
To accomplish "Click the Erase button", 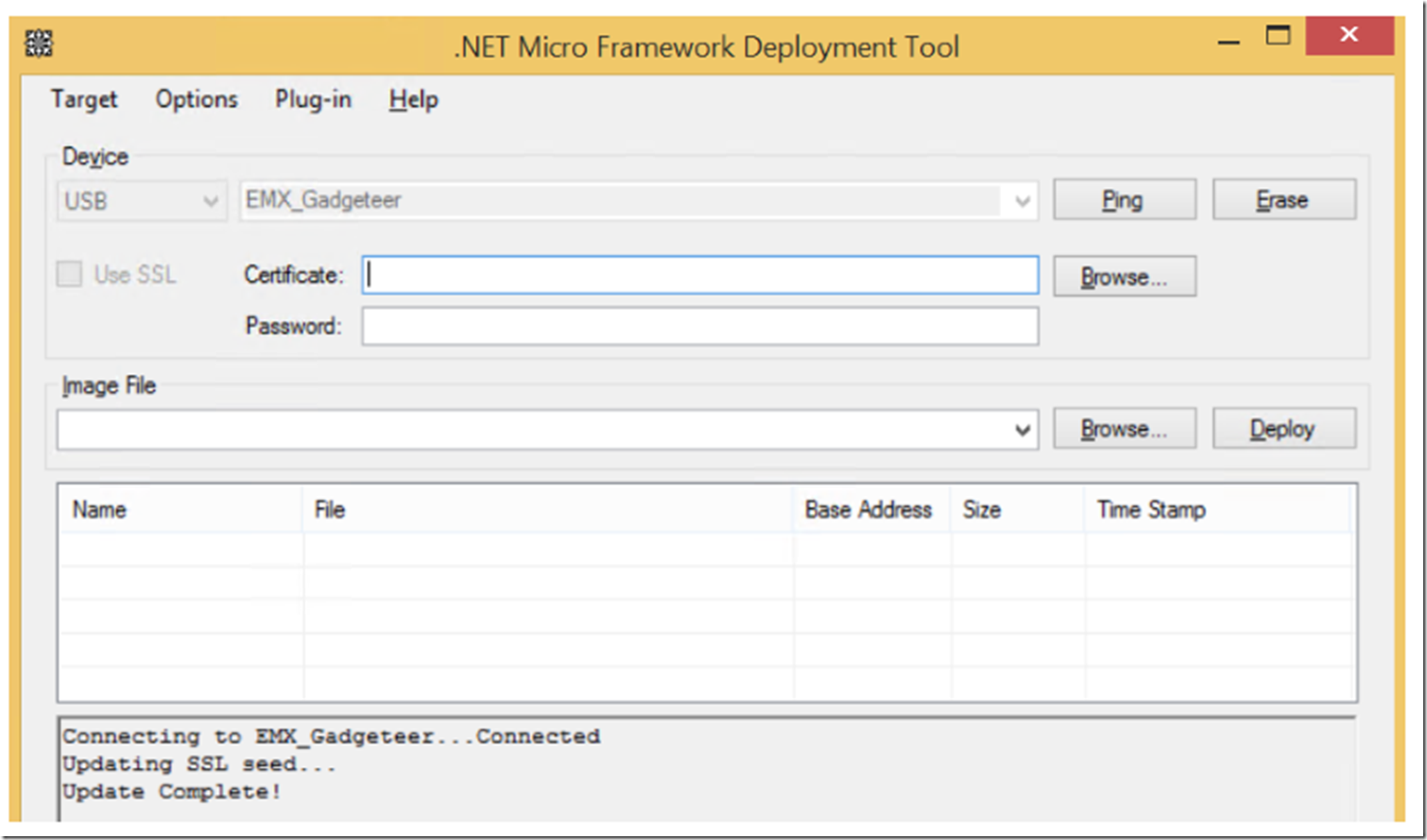I will click(1283, 199).
